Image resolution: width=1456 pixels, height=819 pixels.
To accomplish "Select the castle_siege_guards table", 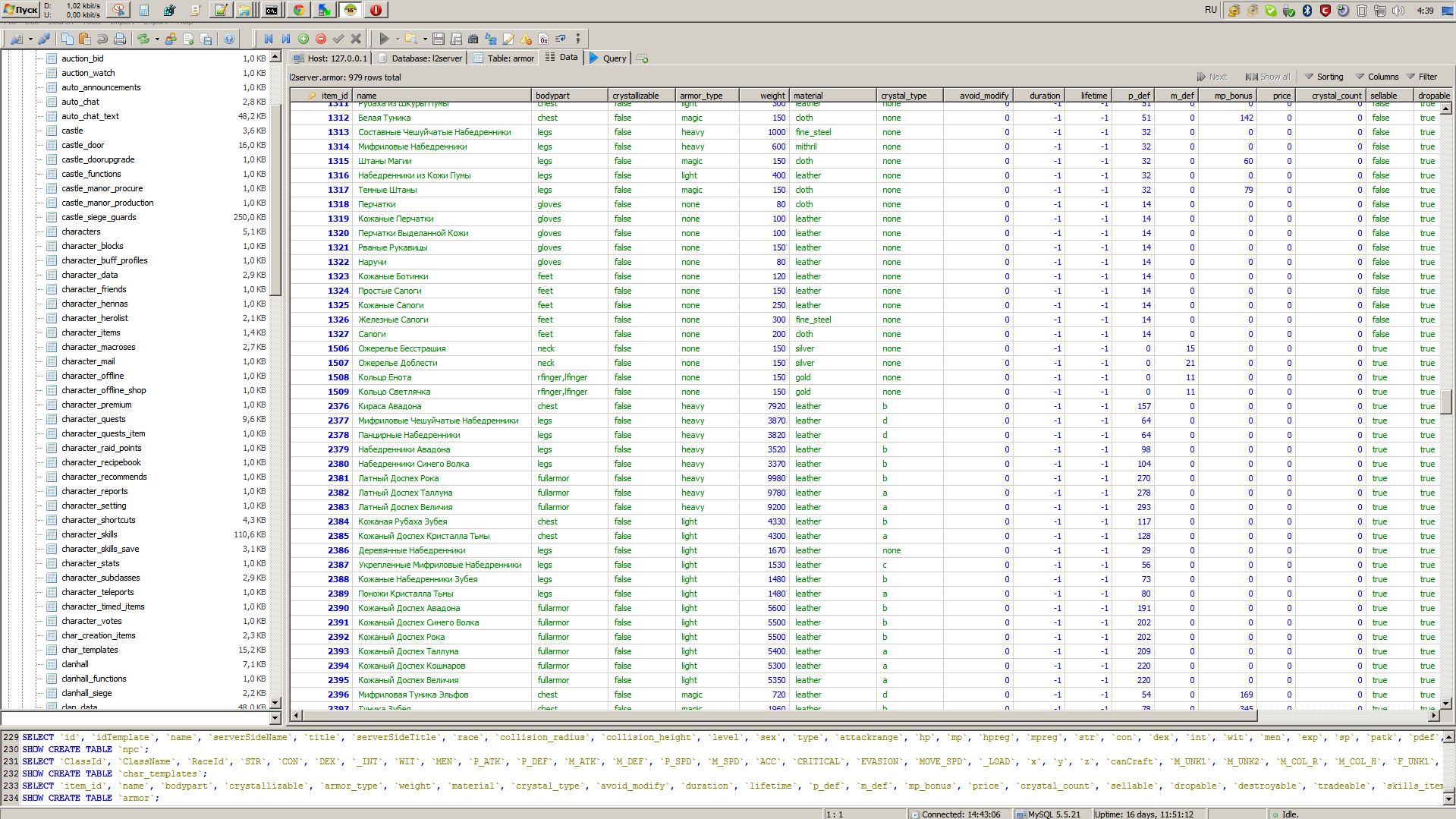I will (x=99, y=217).
